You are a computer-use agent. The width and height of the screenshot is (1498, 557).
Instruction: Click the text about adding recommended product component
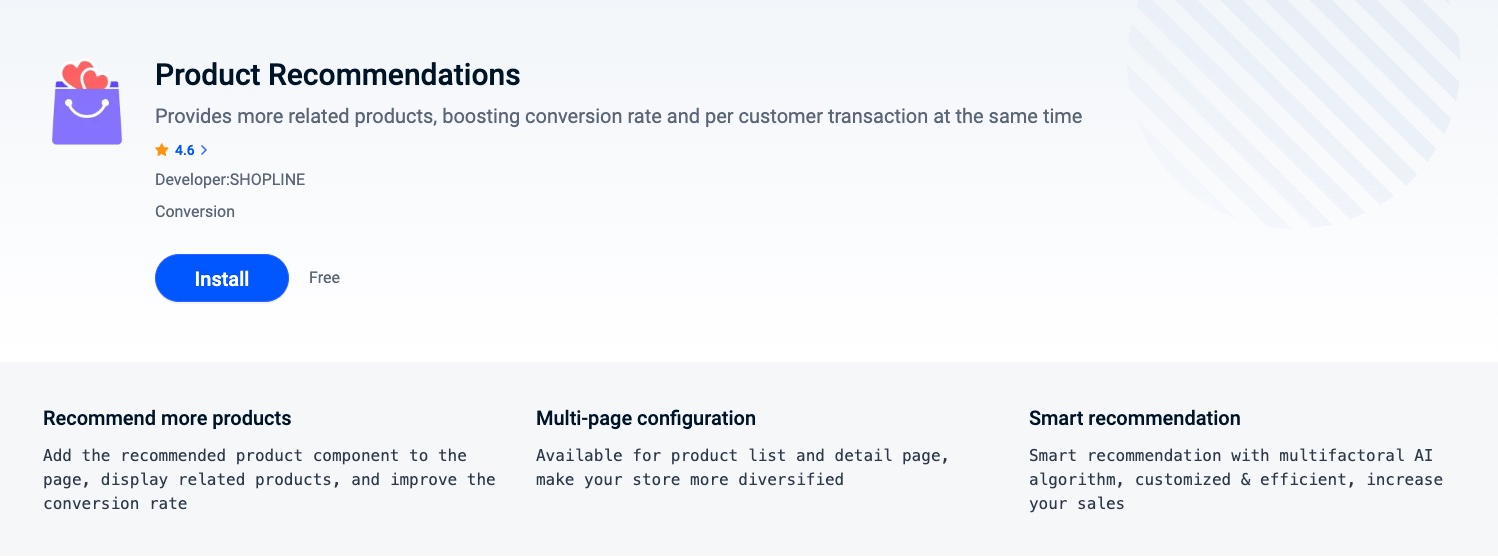268,479
